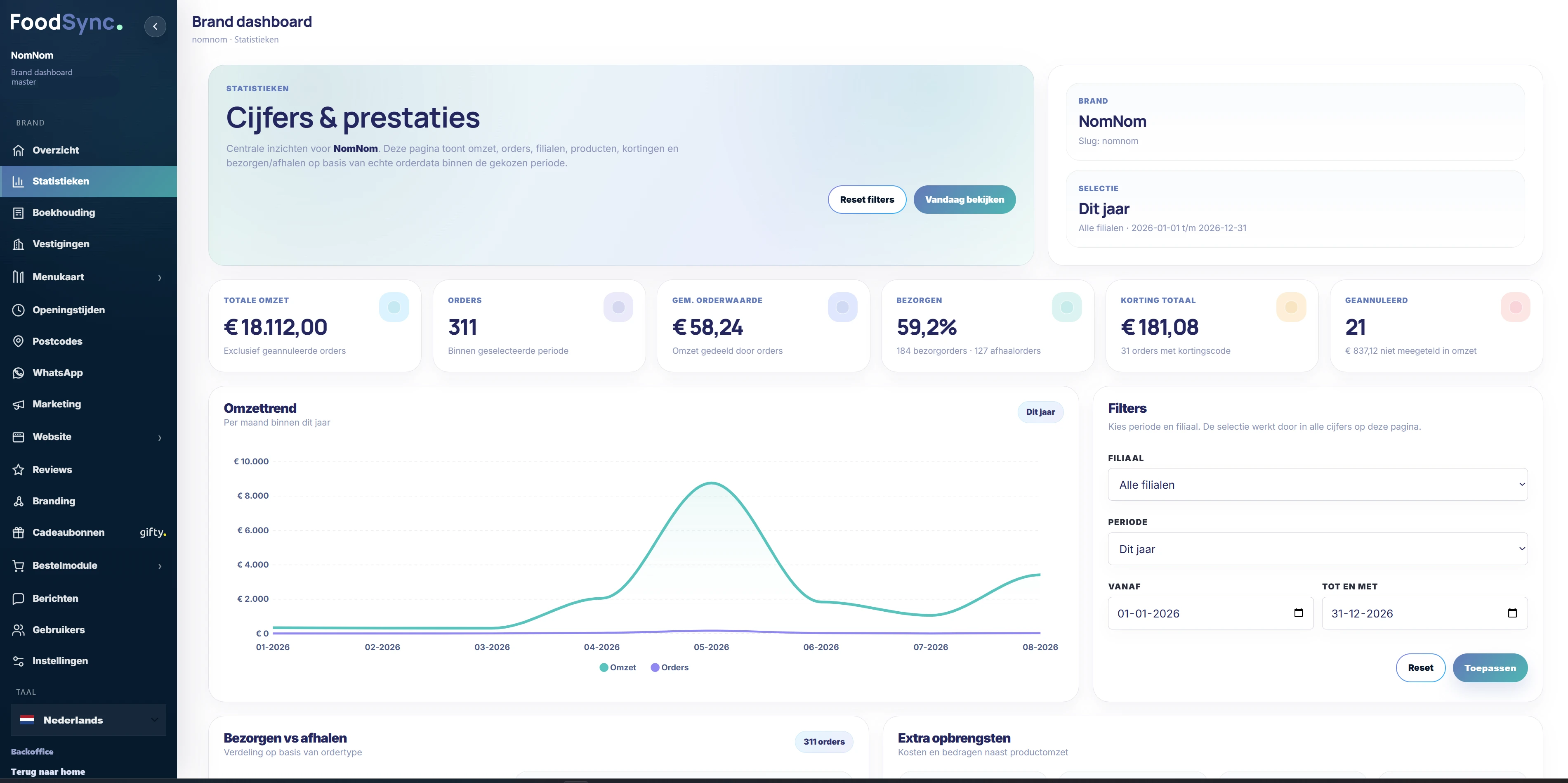Click the Extra opbrengsten heading

coord(954,738)
